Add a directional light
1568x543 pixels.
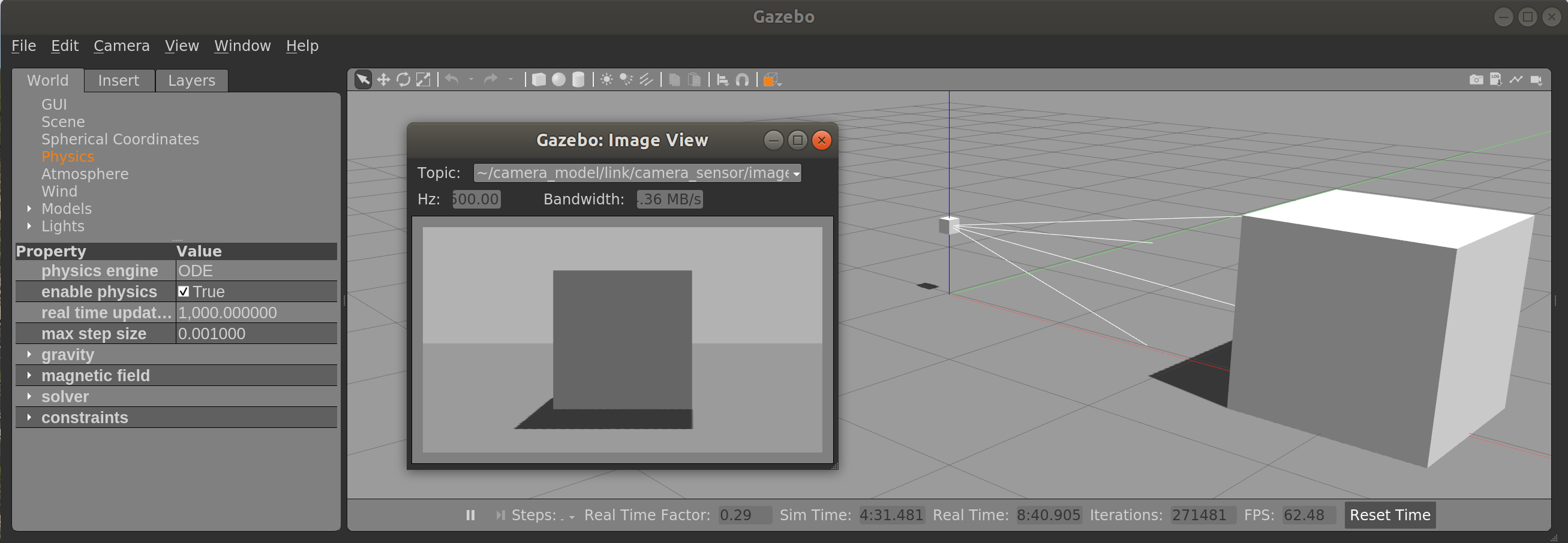click(646, 80)
